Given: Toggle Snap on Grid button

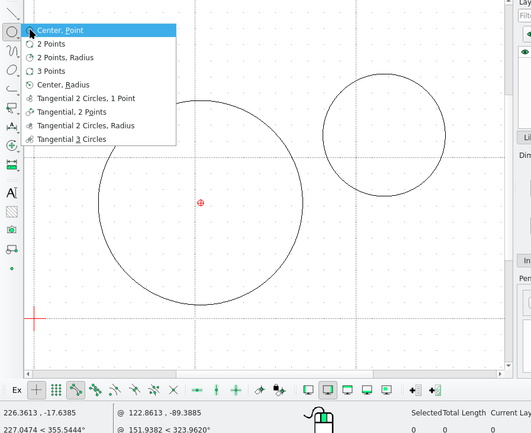Looking at the screenshot, I should pyautogui.click(x=56, y=390).
